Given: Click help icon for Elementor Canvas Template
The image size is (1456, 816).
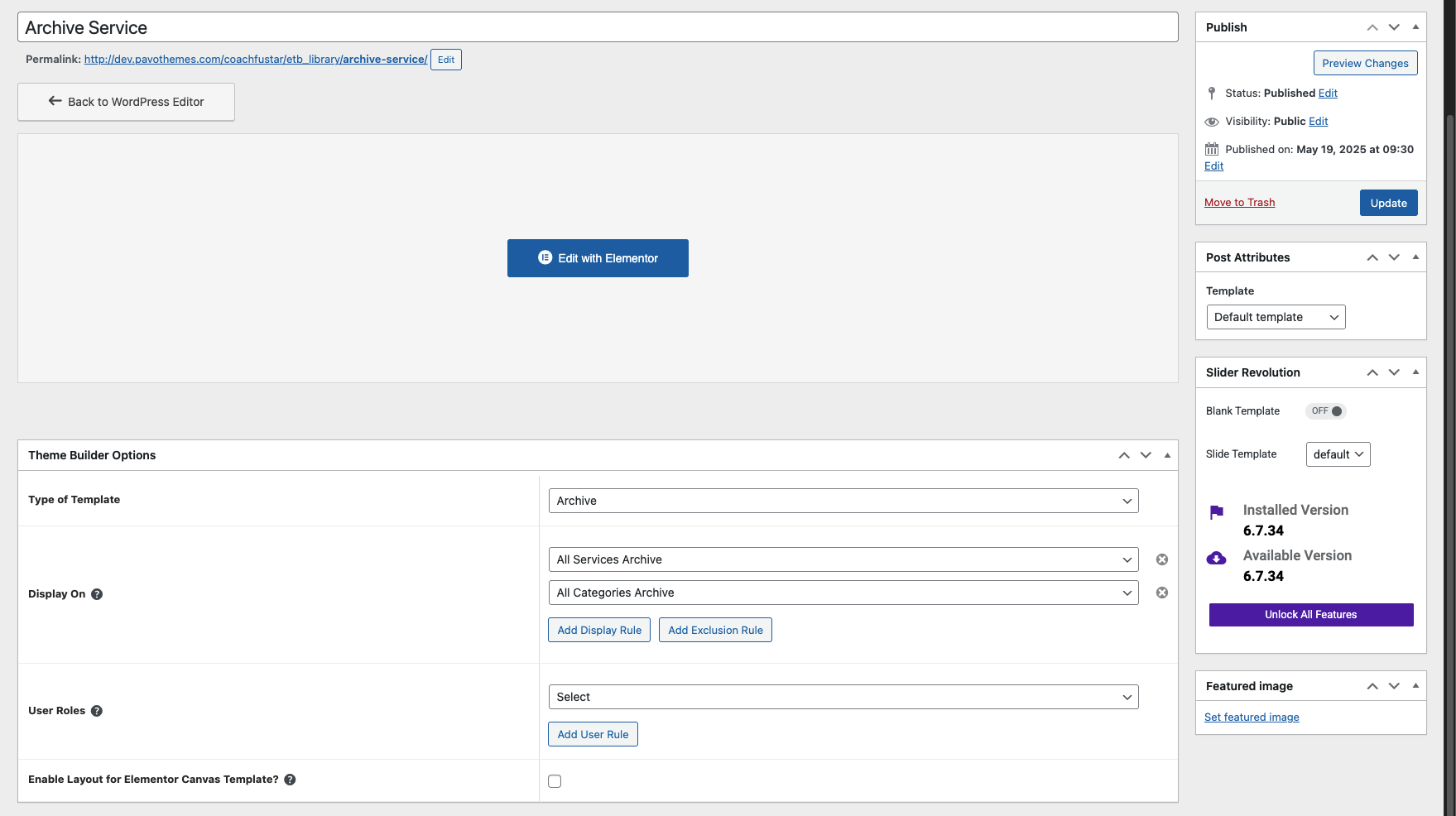Looking at the screenshot, I should click(290, 780).
